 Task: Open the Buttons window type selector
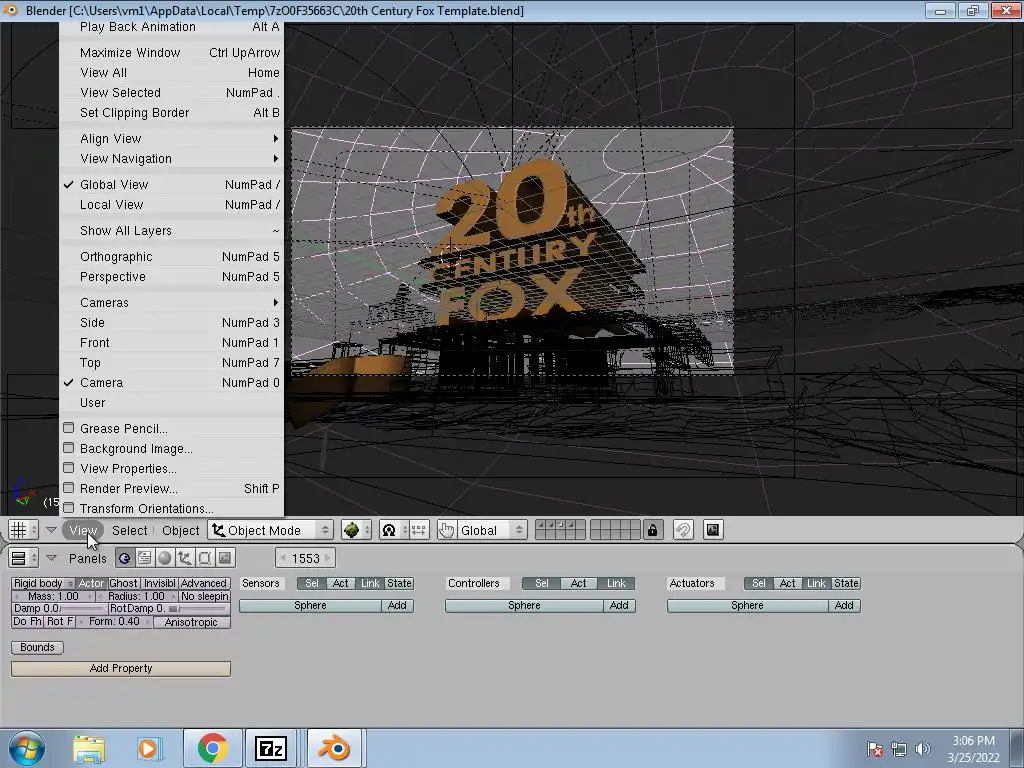[x=23, y=558]
